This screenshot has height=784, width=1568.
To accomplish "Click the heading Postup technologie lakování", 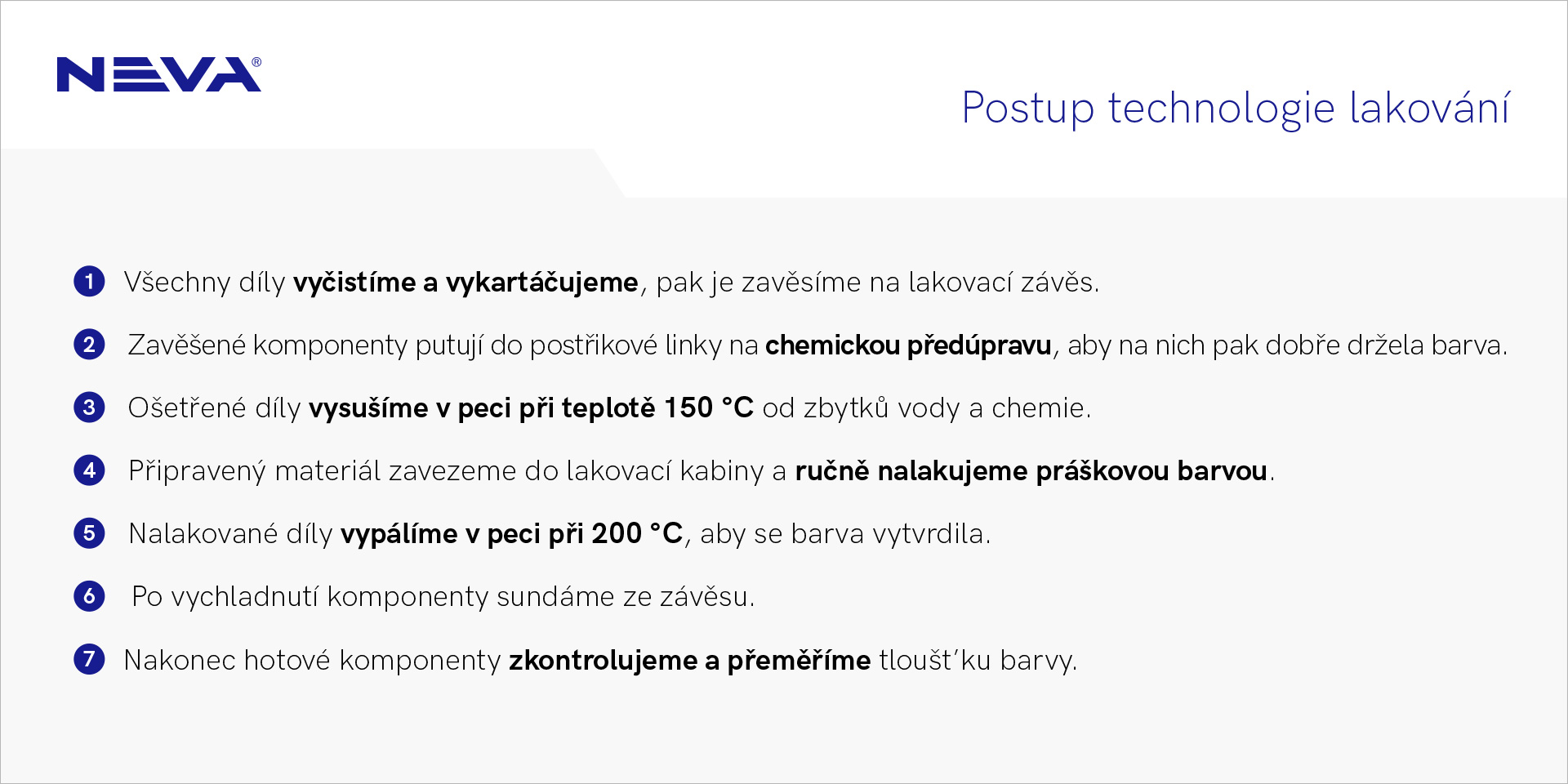I will (1236, 108).
